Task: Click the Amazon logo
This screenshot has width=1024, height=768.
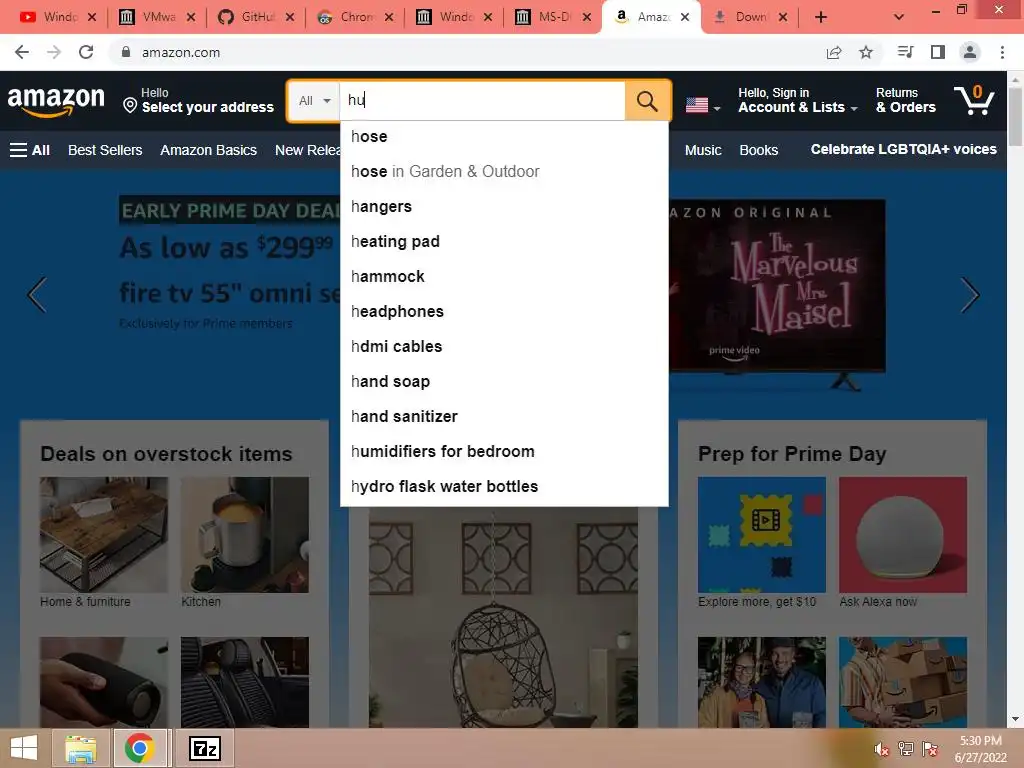Action: coord(56,101)
